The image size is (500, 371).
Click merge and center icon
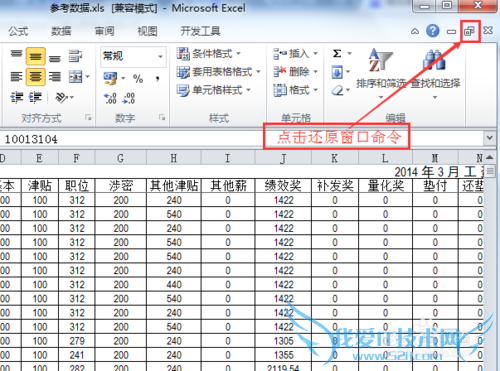click(75, 77)
